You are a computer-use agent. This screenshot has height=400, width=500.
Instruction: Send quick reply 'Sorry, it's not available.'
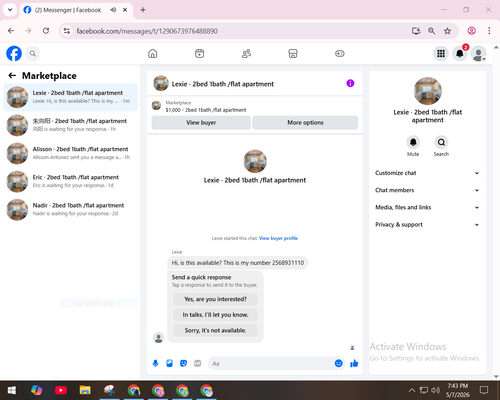(x=215, y=330)
